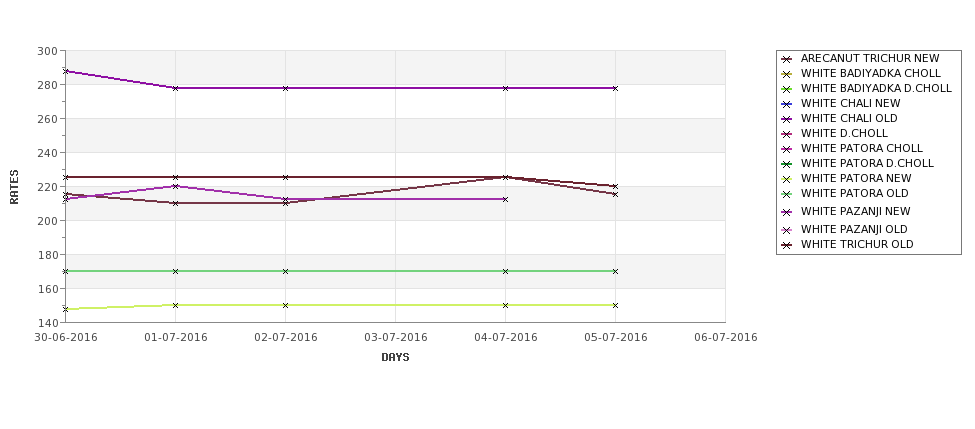Click the WHITE D.CHOLL legend marker
The height and width of the screenshot is (429, 975).
787,134
